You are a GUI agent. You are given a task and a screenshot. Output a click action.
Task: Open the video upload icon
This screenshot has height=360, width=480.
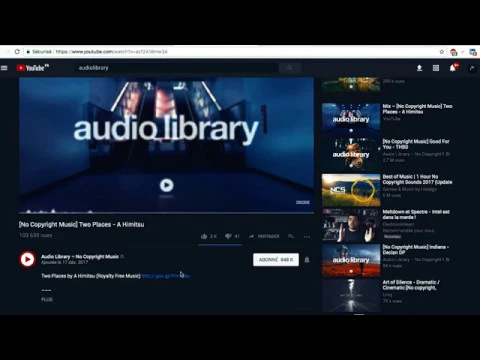pyautogui.click(x=419, y=68)
